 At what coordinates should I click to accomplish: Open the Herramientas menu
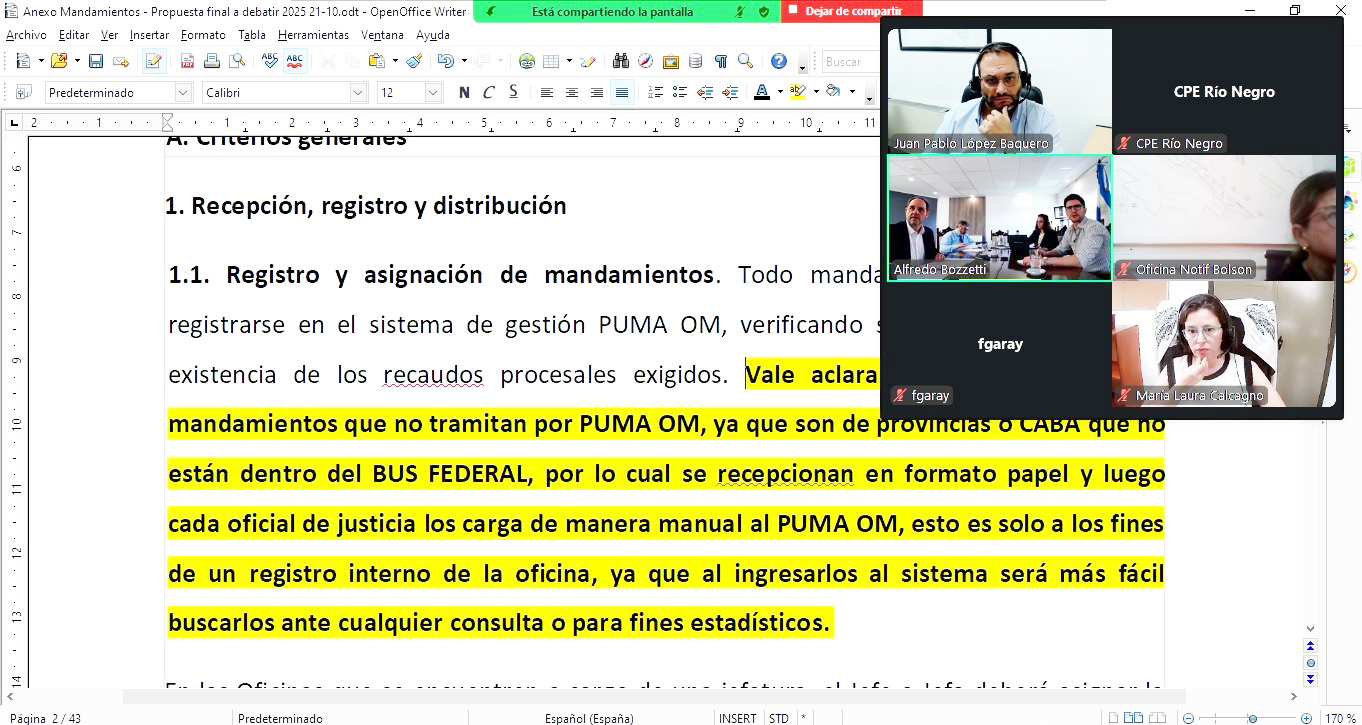pyautogui.click(x=313, y=35)
